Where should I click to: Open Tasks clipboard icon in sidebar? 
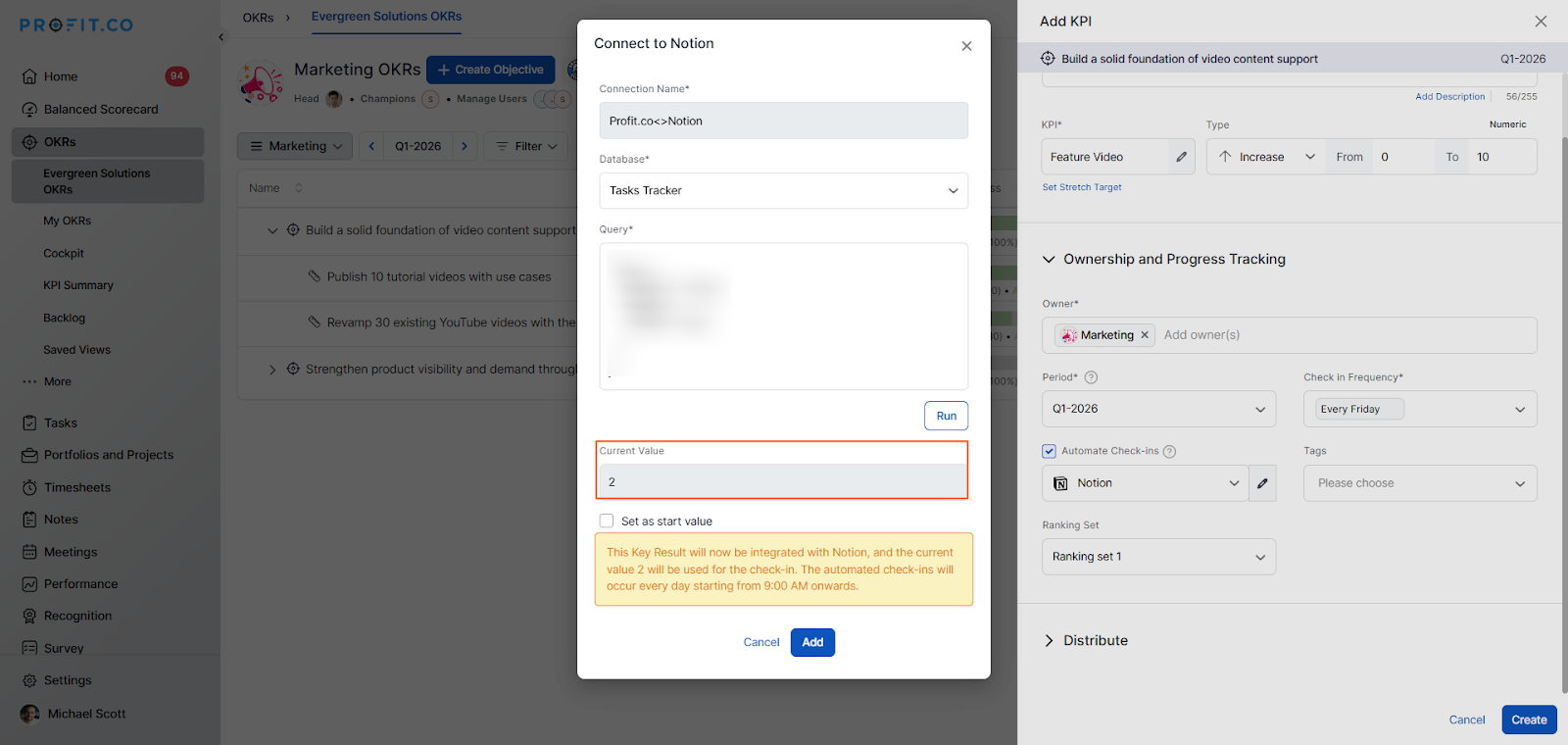29,423
